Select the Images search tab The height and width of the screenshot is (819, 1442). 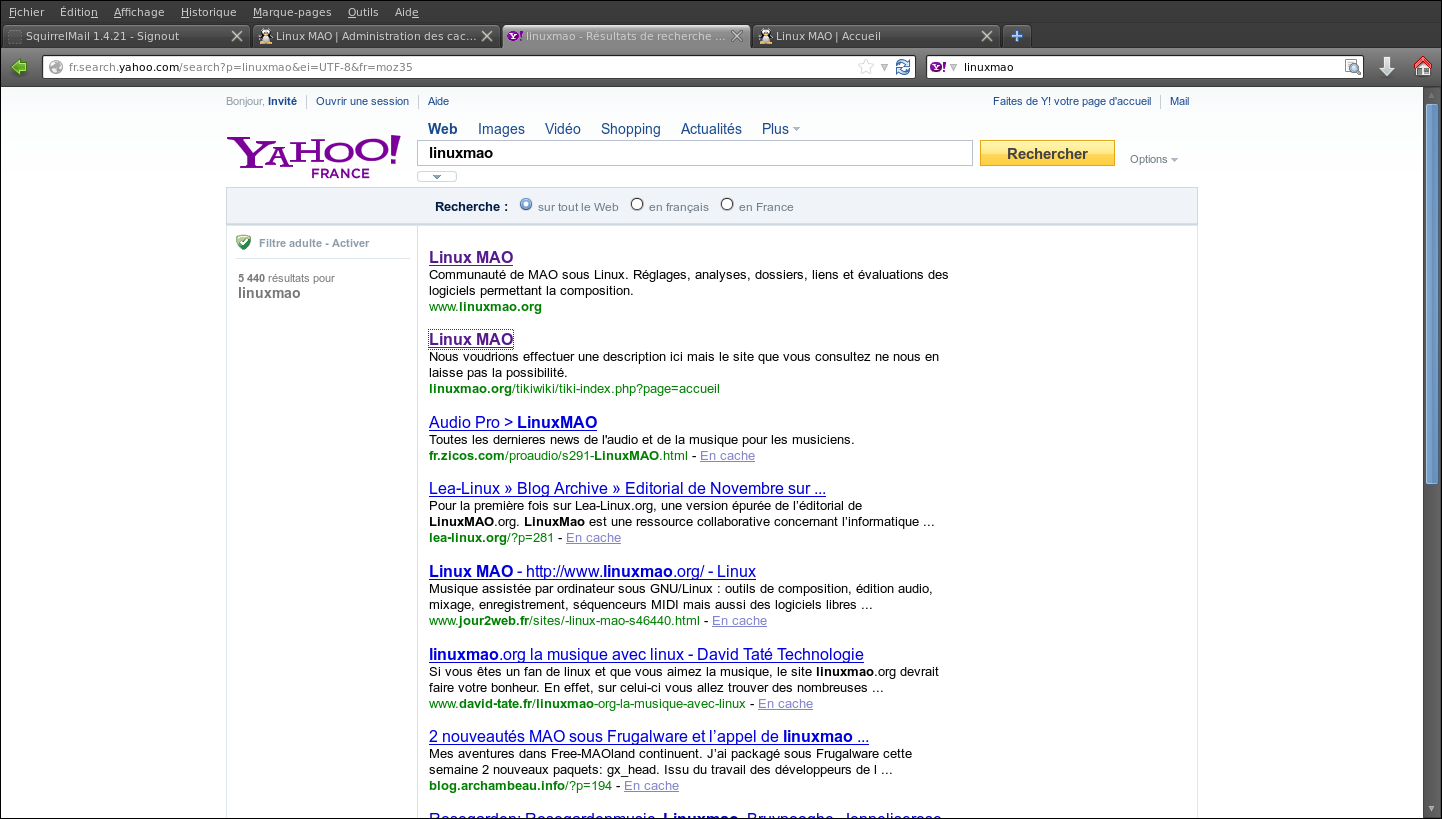[x=501, y=129]
